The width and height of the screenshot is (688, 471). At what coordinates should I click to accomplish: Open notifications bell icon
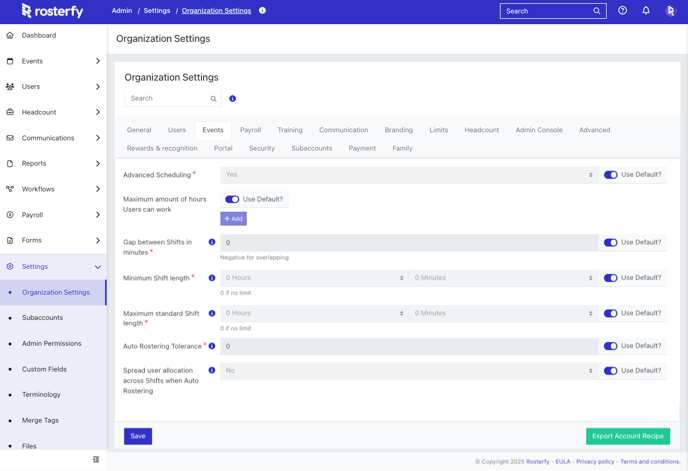click(646, 11)
